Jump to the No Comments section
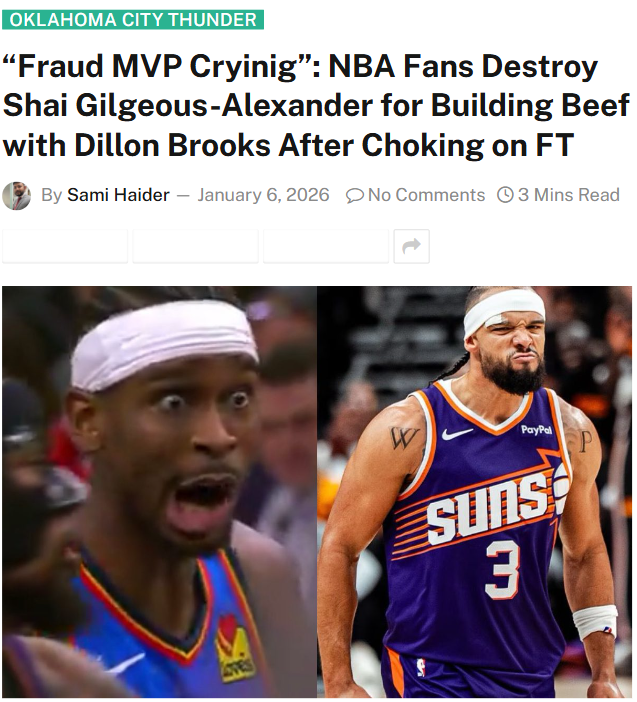The image size is (637, 702). 426,195
